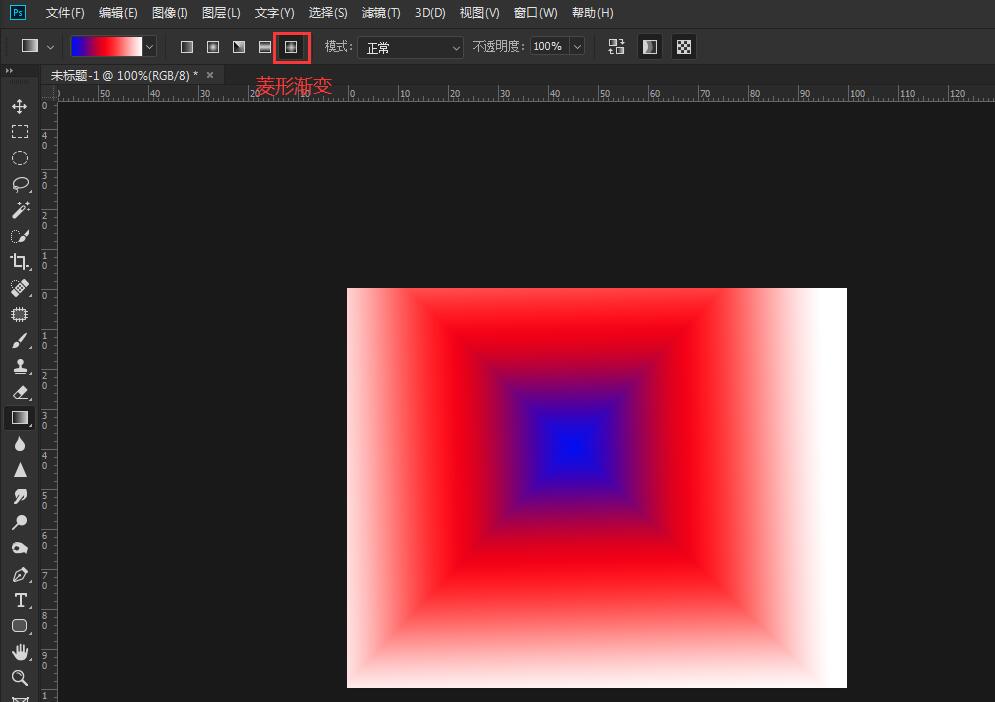Image resolution: width=995 pixels, height=702 pixels.
Task: Select the Healing Brush bandage tool
Action: [20, 288]
